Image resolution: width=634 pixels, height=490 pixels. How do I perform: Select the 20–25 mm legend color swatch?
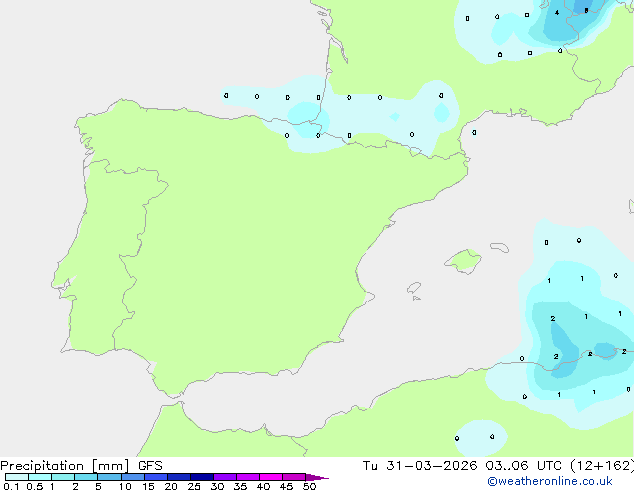179,477
